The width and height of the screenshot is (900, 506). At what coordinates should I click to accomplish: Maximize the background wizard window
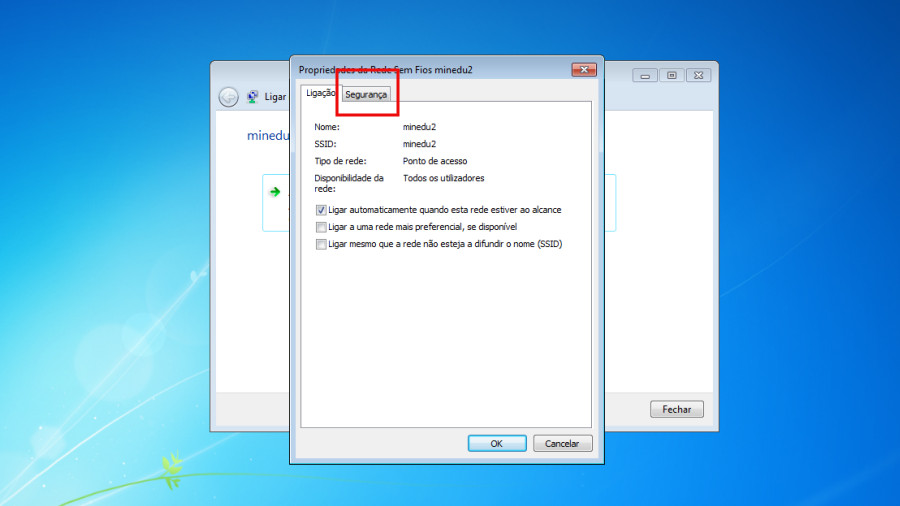[672, 75]
